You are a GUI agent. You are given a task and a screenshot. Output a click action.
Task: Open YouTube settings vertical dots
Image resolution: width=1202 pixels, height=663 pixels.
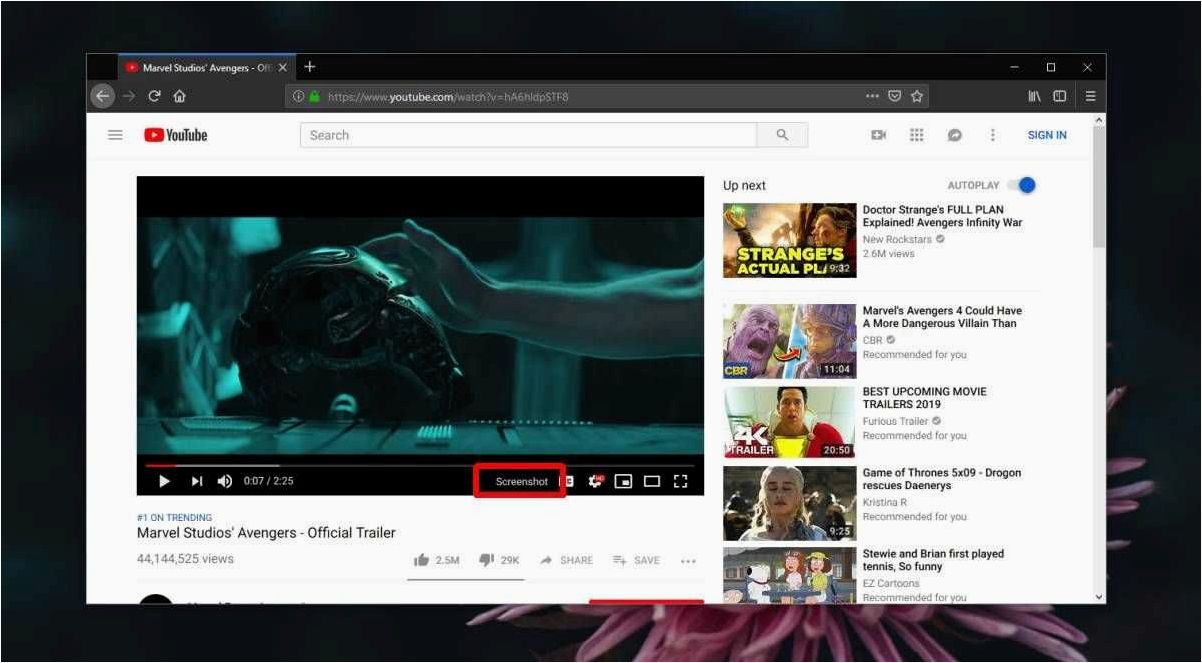coord(992,135)
